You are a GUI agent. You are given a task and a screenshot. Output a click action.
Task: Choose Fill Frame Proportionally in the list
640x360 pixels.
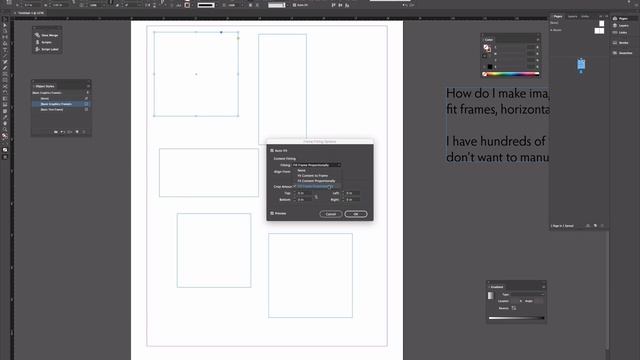[x=317, y=186]
